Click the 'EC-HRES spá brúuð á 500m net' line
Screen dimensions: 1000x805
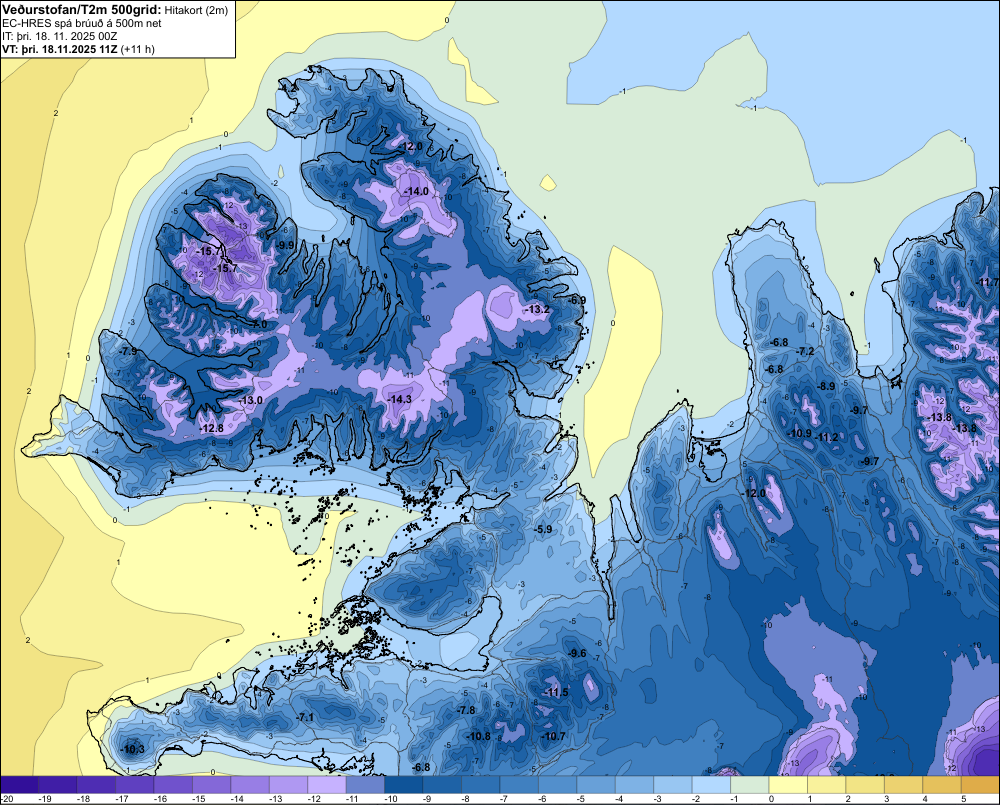[x=82, y=23]
